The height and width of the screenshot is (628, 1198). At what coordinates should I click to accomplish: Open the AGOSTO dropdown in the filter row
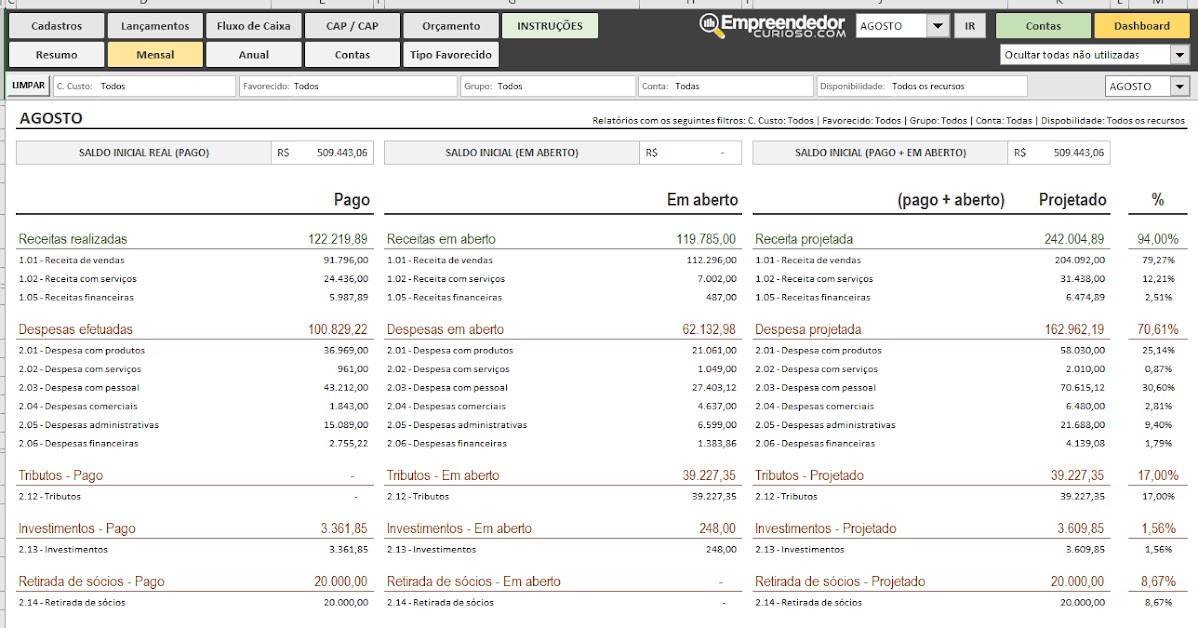pos(1179,87)
